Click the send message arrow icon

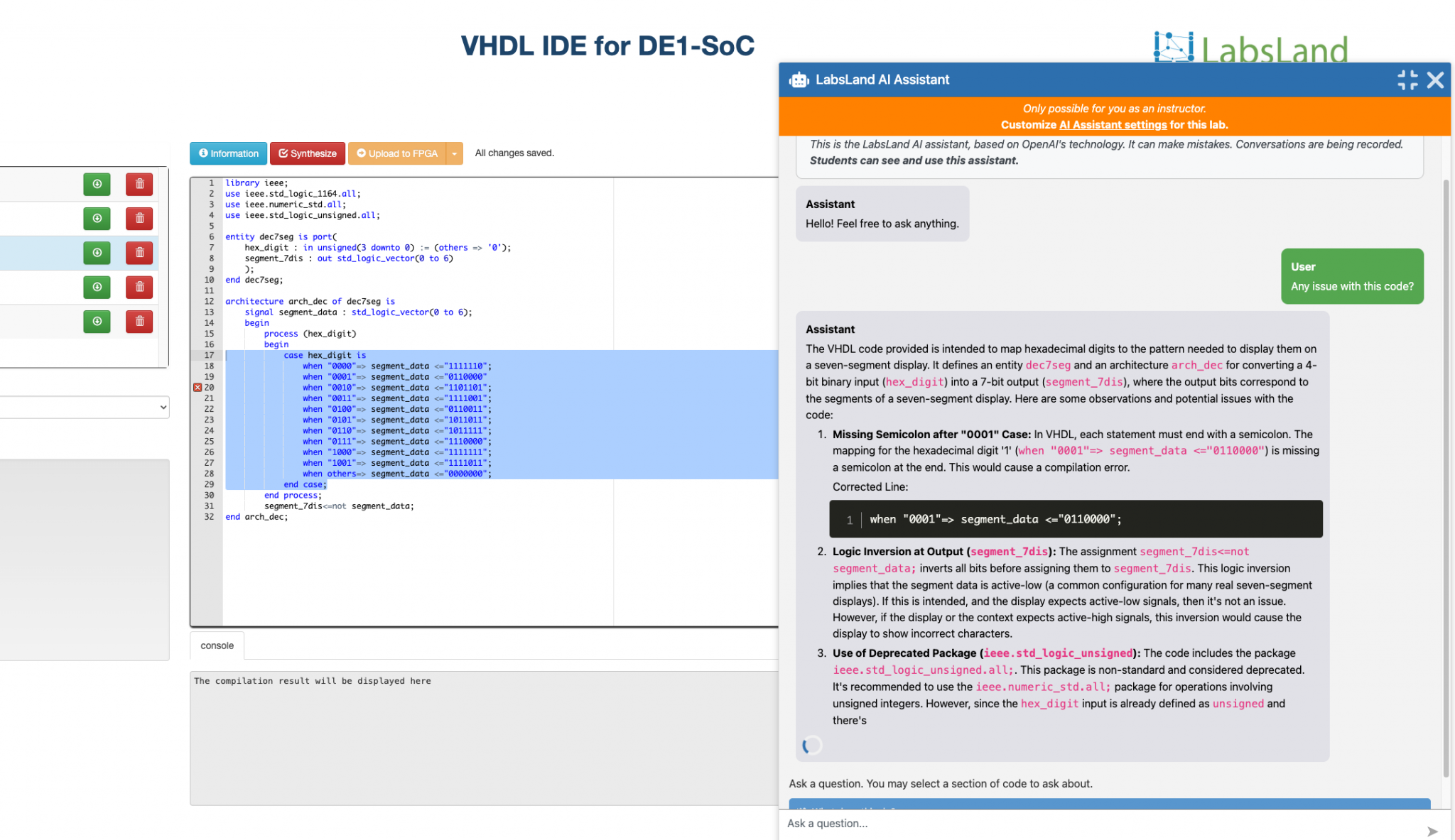(x=1432, y=831)
